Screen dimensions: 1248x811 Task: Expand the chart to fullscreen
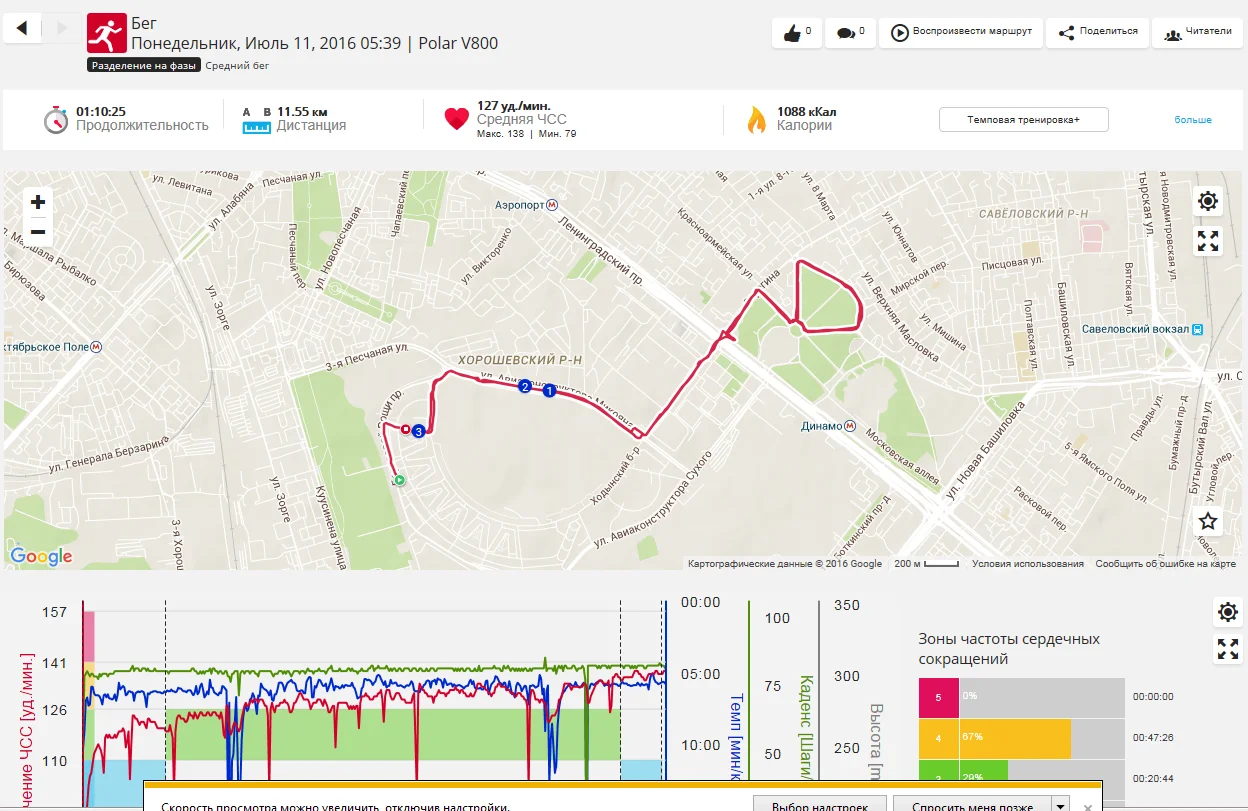[1228, 649]
